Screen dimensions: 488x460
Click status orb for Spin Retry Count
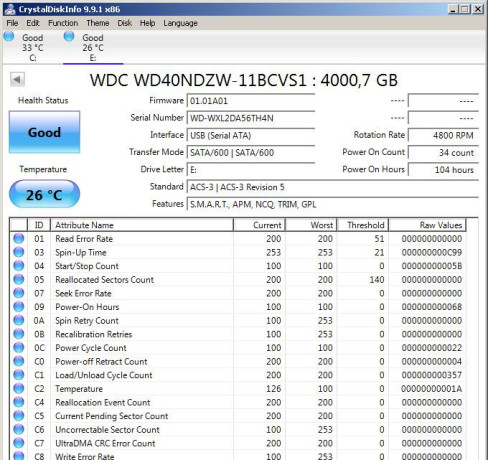tap(19, 321)
